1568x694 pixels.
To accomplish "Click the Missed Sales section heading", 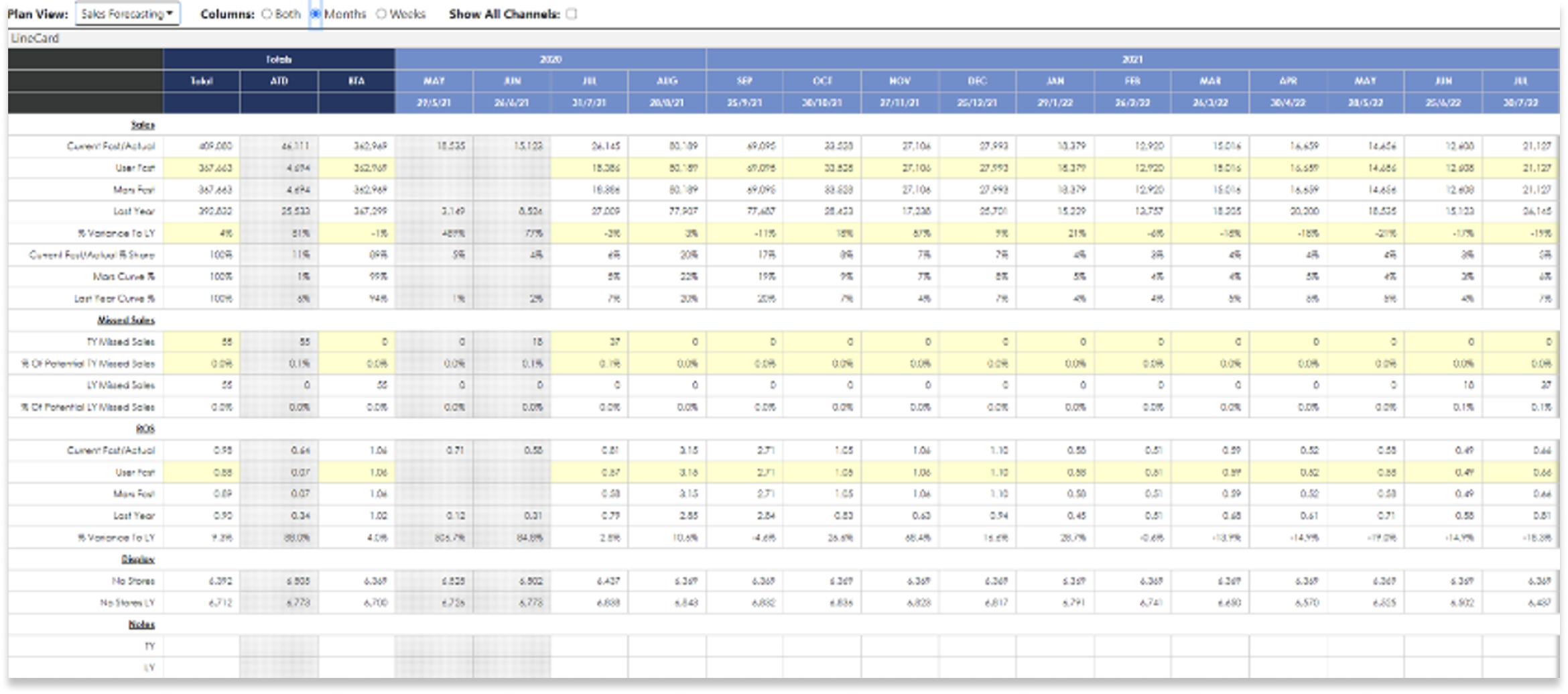I will tap(126, 320).
